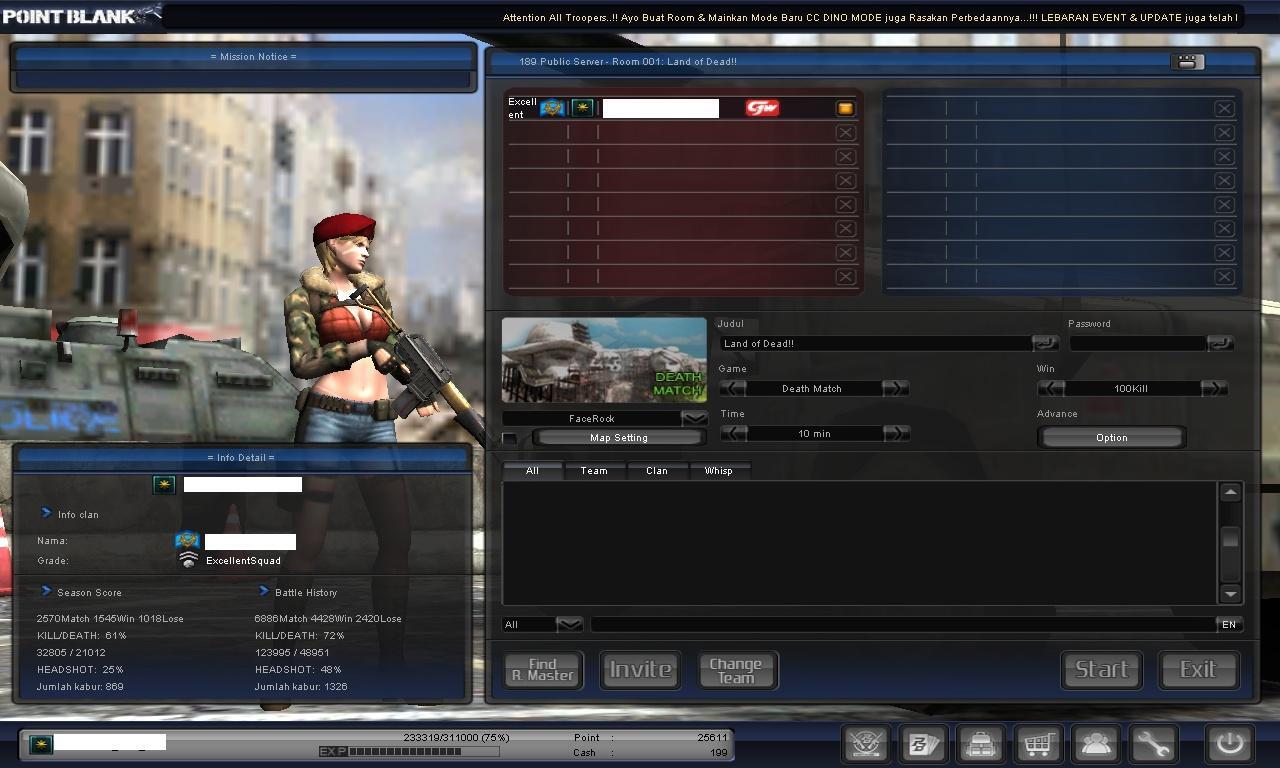Viewport: 1280px width, 768px height.
Task: Click the blue clan emblem in first slot
Action: click(553, 108)
